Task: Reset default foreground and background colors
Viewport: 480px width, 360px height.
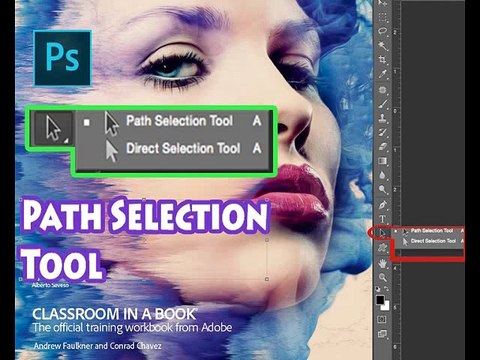Action: [378, 289]
